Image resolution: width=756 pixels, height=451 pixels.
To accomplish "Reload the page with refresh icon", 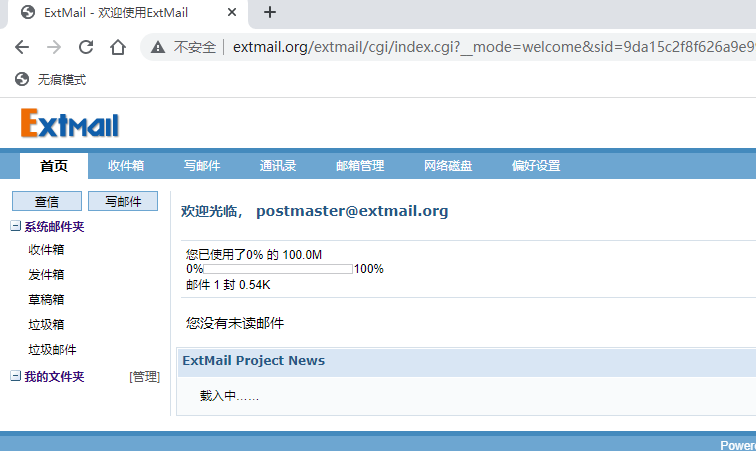I will pos(86,47).
